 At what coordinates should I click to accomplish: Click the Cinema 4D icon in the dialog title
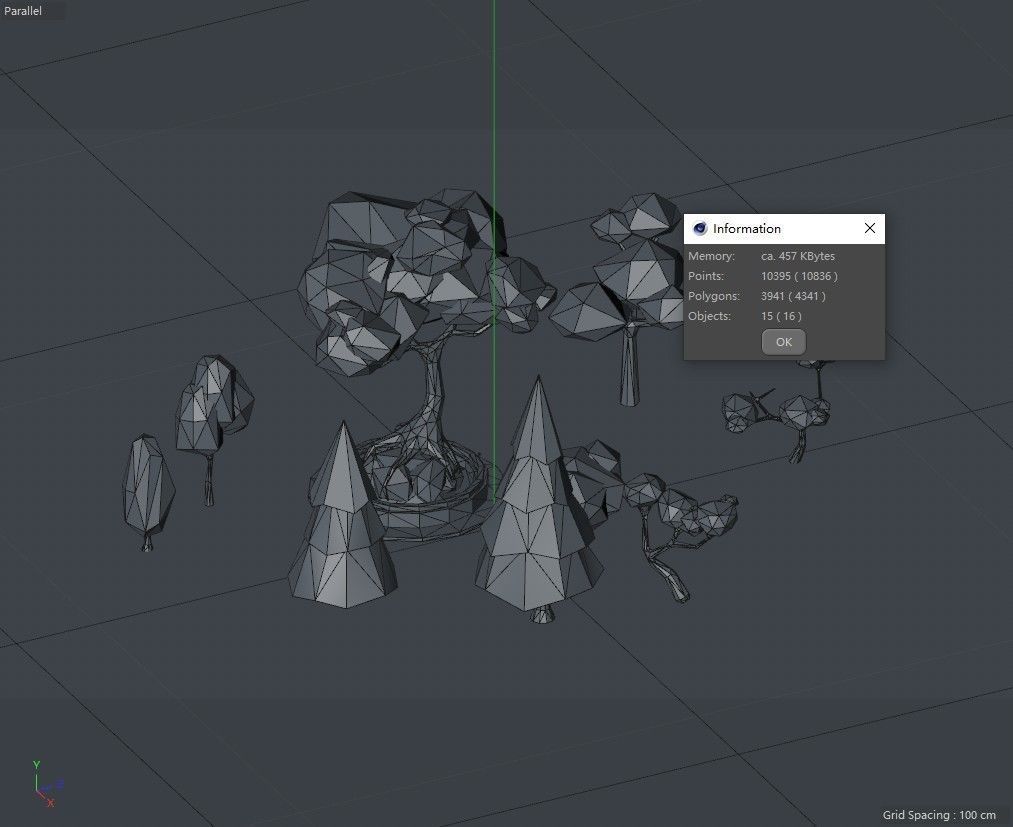(700, 228)
